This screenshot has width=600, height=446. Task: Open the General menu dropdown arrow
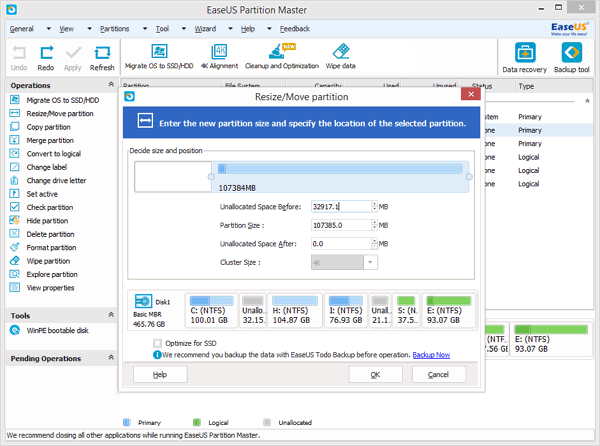(49, 29)
